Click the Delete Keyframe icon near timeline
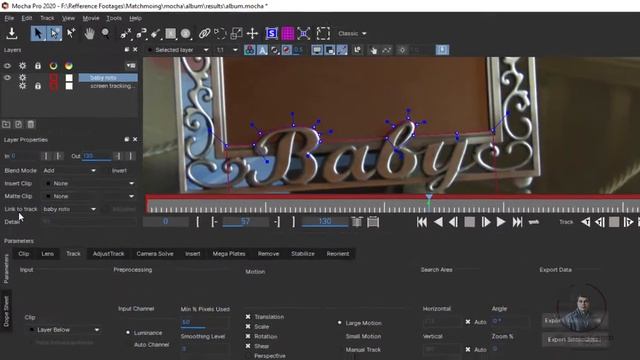This screenshot has width=640, height=360. pos(357,222)
